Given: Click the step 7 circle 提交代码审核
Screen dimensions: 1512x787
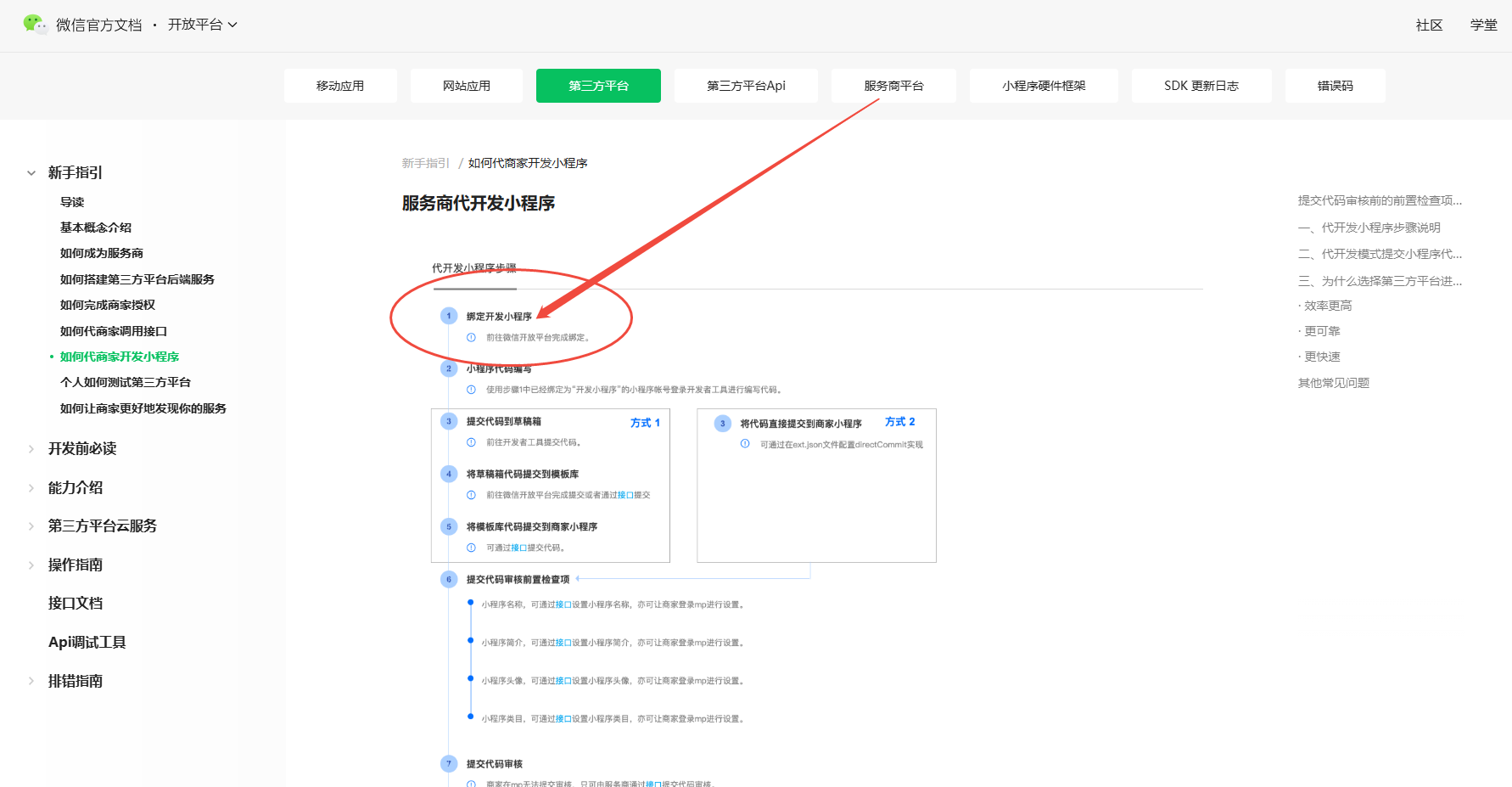Looking at the screenshot, I should 449,763.
